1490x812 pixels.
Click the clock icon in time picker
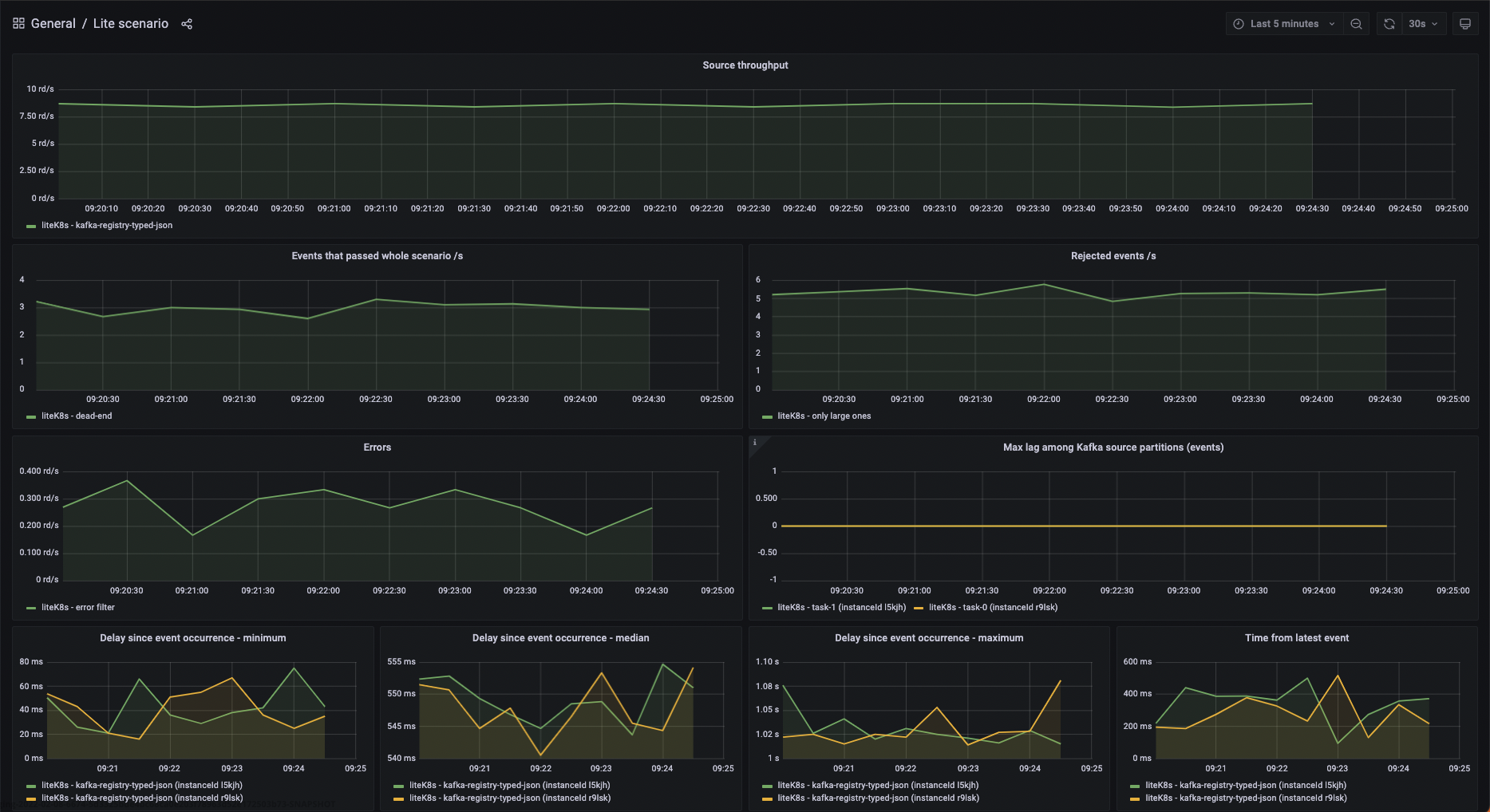[x=1239, y=23]
